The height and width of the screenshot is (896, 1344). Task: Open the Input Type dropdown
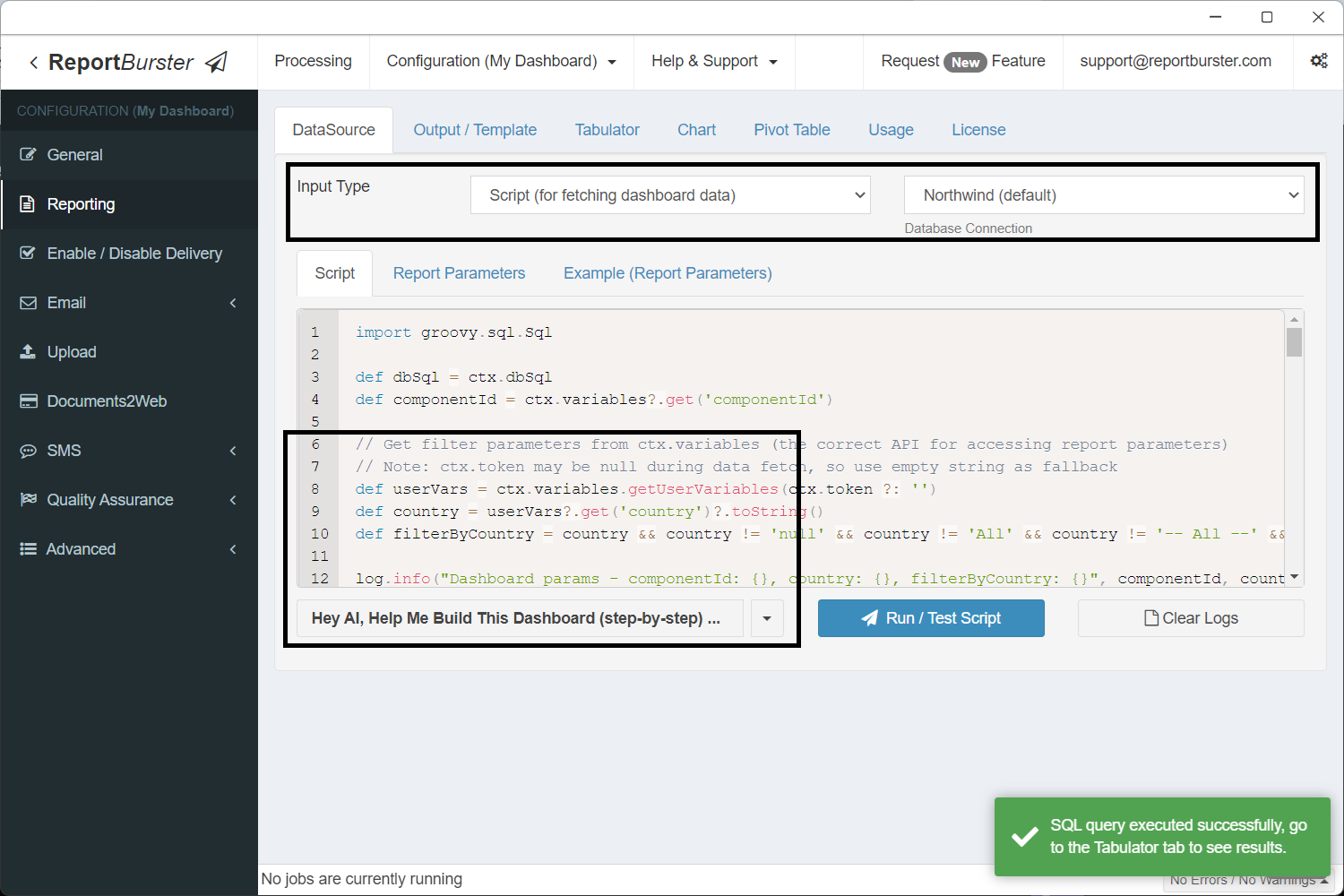point(670,195)
